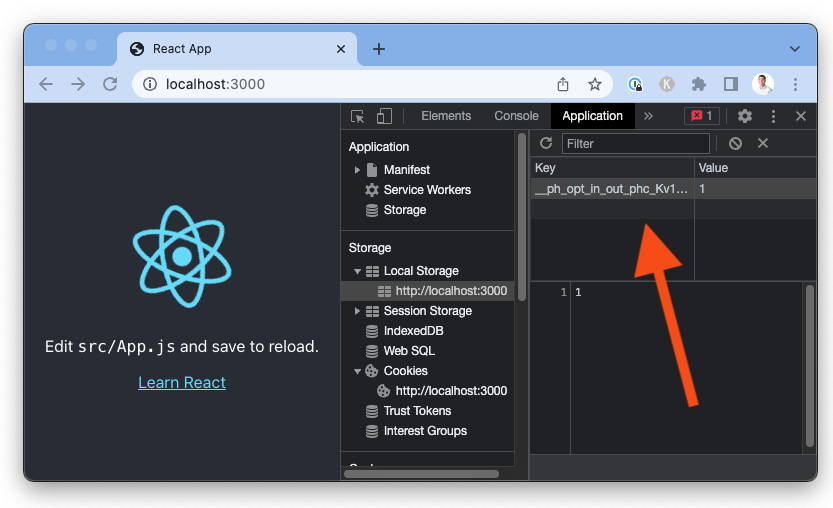The image size is (833, 508).
Task: Reload the page using browser reload button
Action: coord(110,84)
